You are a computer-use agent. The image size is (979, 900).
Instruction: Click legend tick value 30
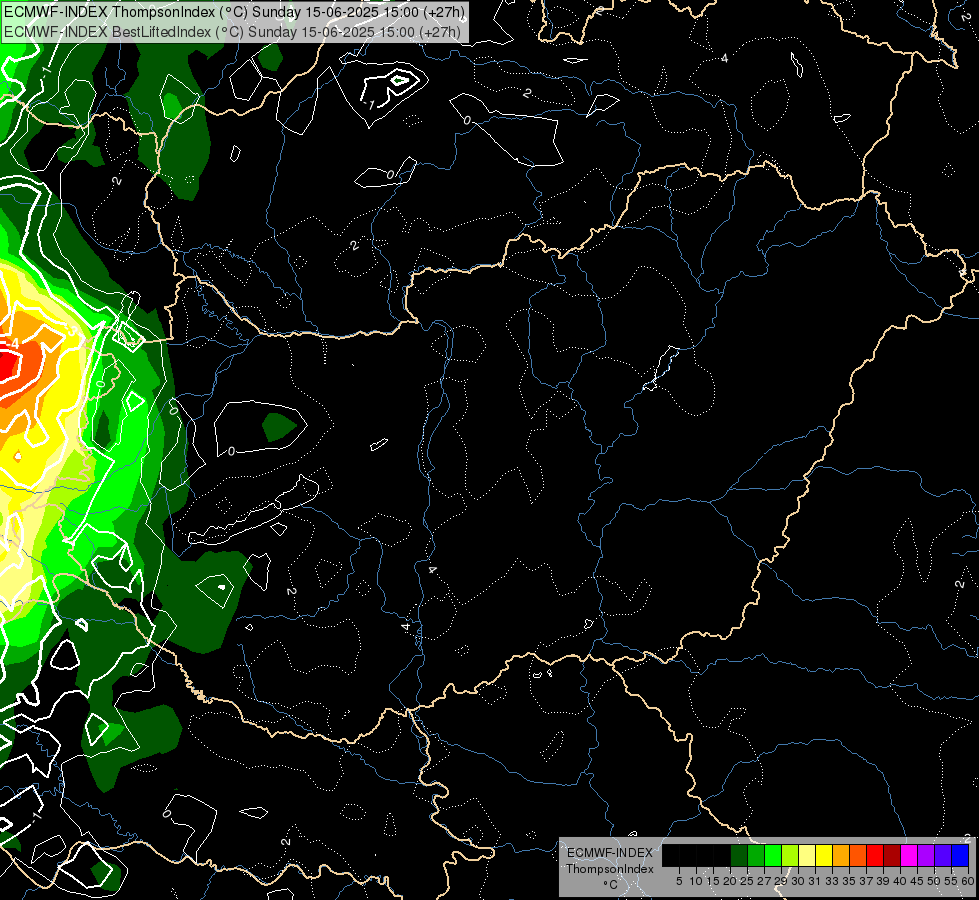click(798, 881)
